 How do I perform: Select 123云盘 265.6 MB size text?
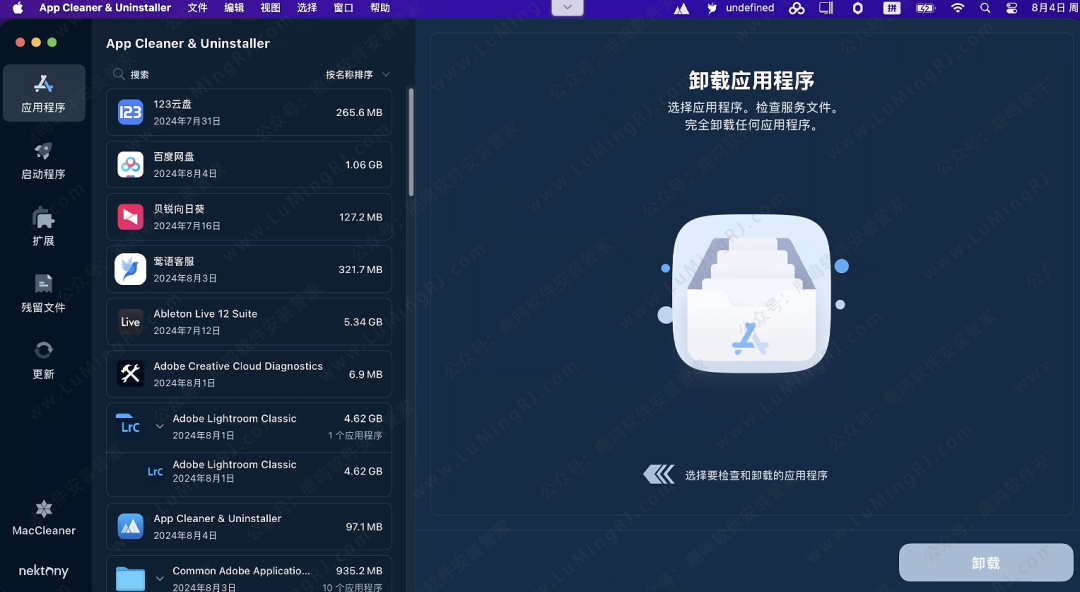359,112
